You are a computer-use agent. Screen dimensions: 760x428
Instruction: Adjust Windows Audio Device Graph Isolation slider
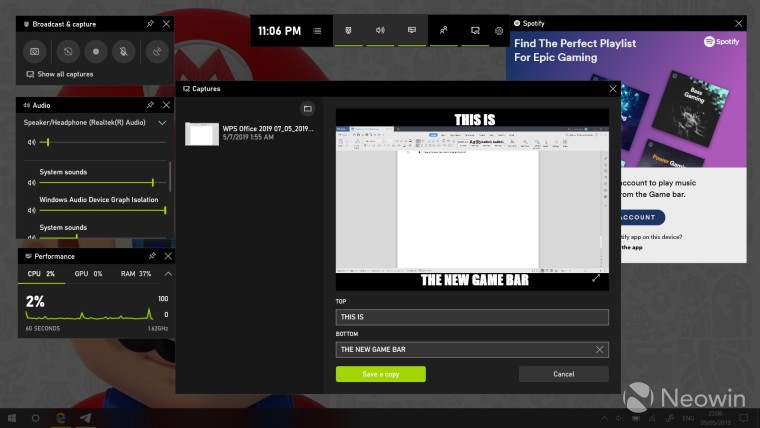pos(103,210)
